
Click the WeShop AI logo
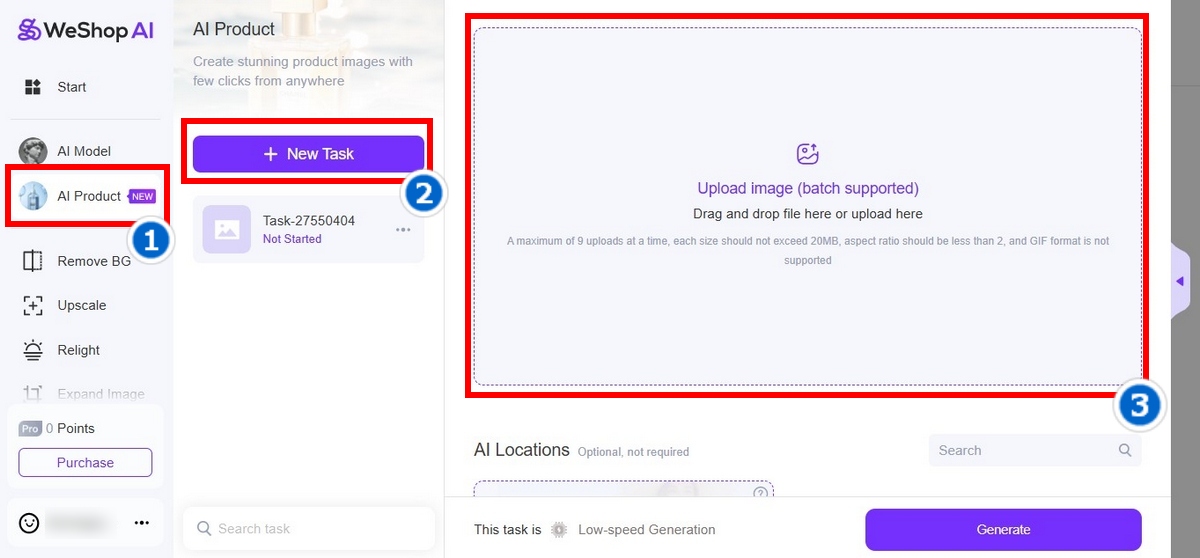(x=86, y=30)
